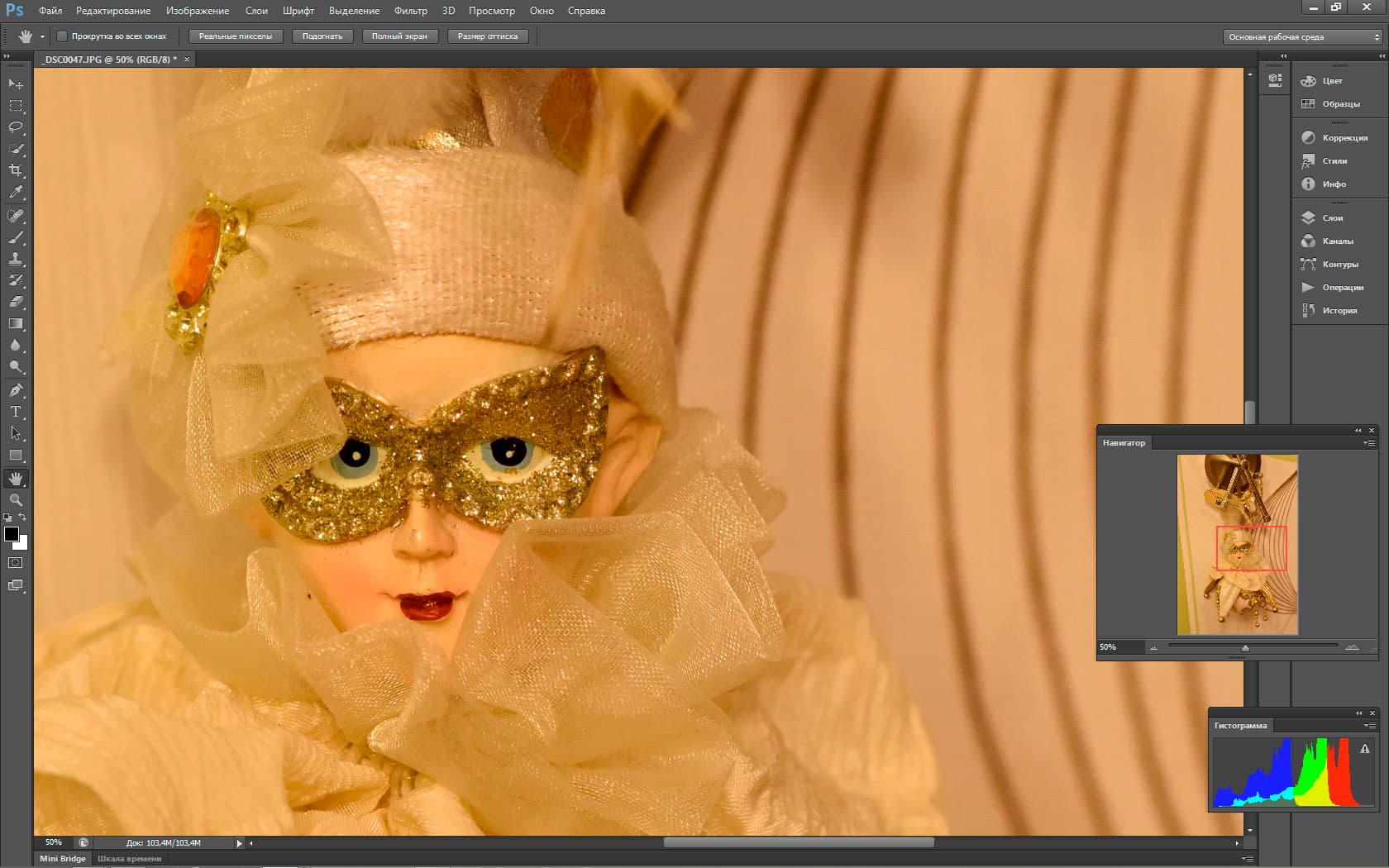
Task: Click the foreground color swatch
Action: coord(12,534)
